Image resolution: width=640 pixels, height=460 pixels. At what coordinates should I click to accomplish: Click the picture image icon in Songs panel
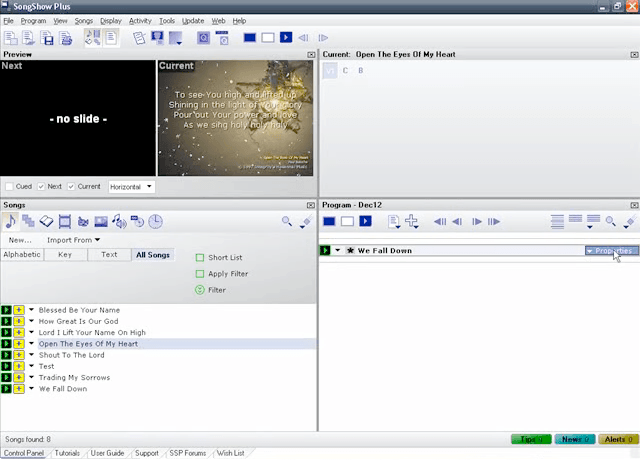(101, 222)
